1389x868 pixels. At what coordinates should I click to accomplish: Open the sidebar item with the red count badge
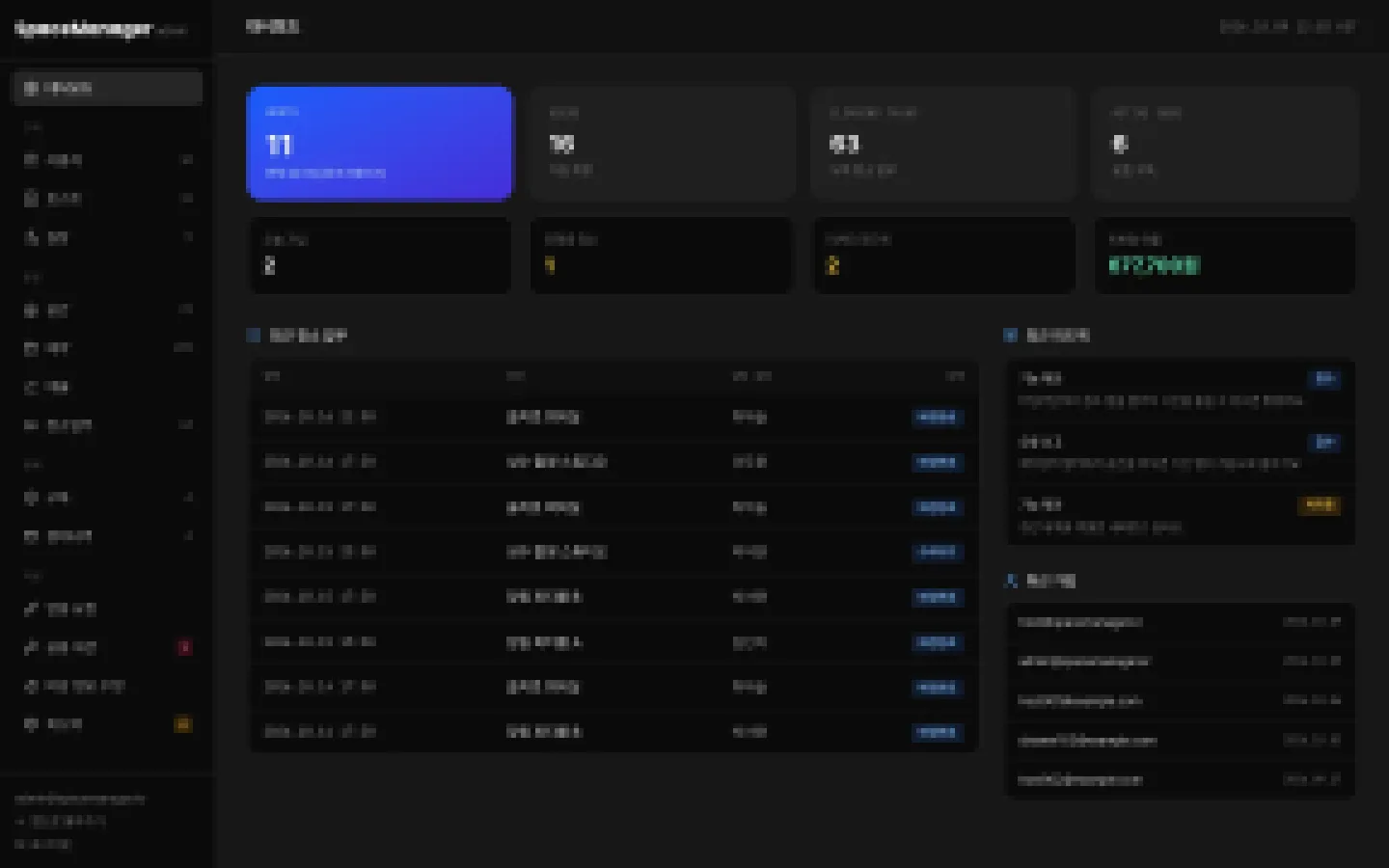(x=107, y=647)
